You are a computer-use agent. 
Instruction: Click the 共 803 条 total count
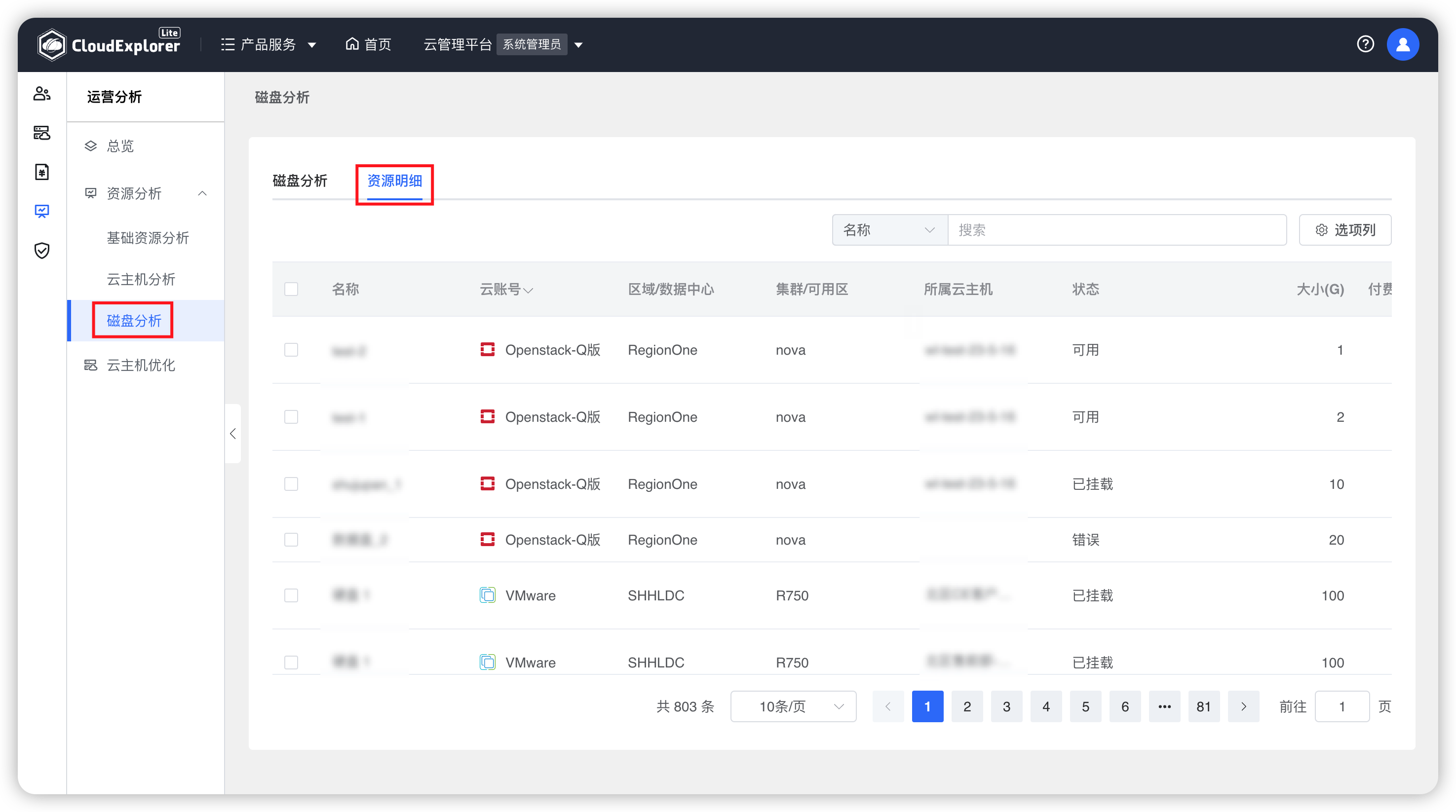pyautogui.click(x=685, y=706)
